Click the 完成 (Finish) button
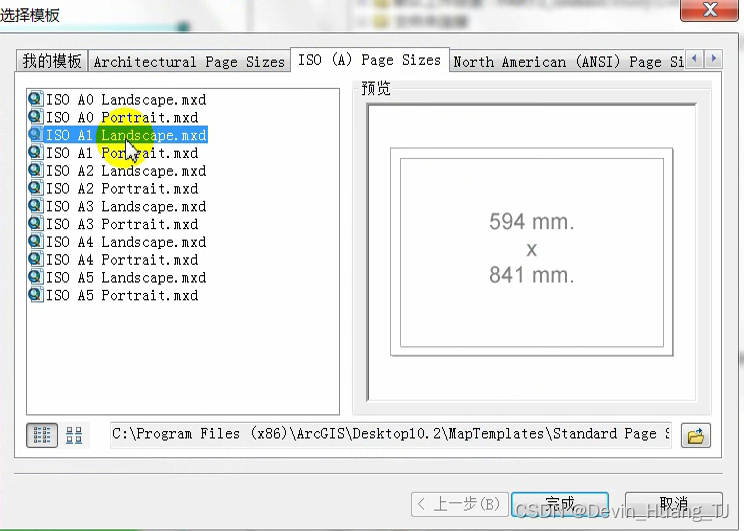This screenshot has height=531, width=744. pos(560,504)
